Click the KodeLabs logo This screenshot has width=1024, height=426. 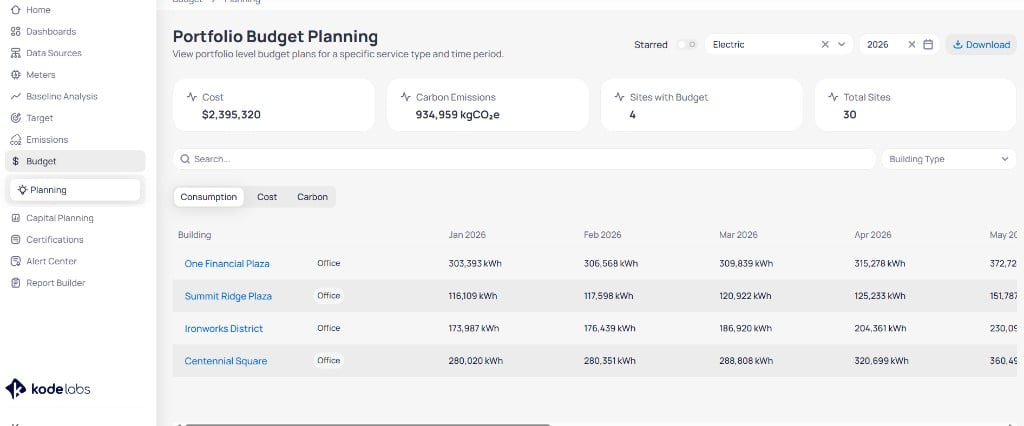pyautogui.click(x=48, y=389)
